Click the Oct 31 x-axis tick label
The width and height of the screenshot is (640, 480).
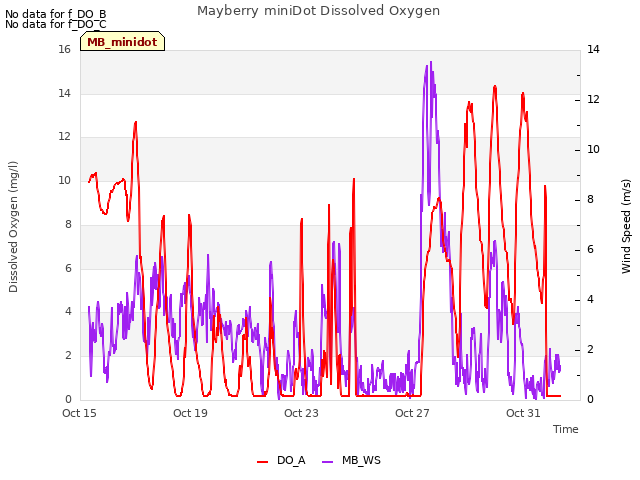coord(523,413)
